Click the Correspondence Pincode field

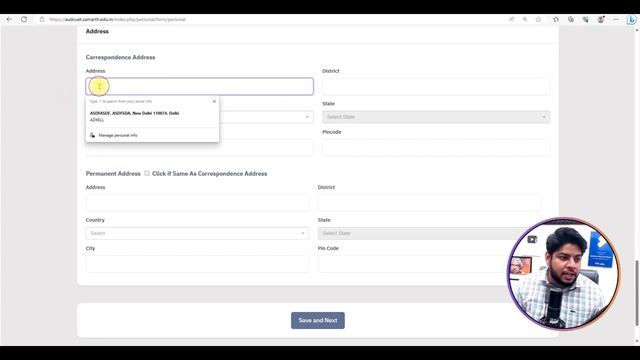(436, 147)
